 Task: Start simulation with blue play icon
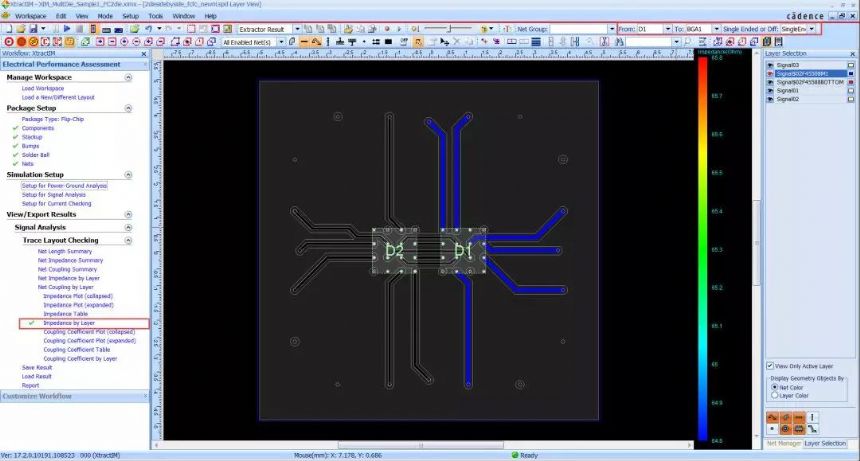pos(67,29)
